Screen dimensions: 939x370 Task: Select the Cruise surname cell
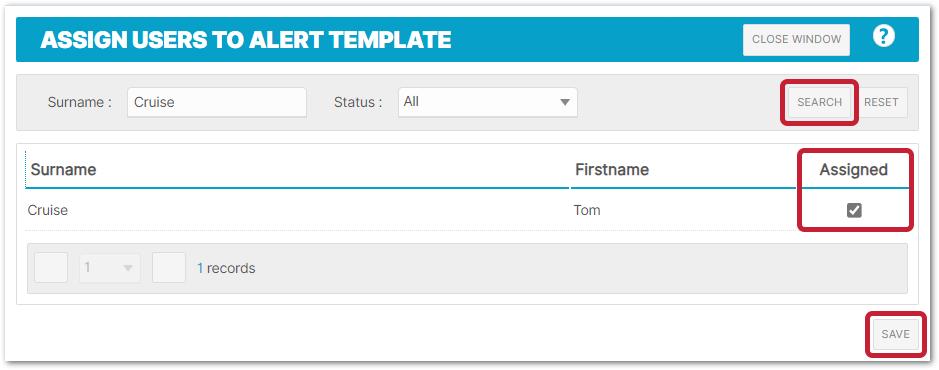(x=48, y=210)
